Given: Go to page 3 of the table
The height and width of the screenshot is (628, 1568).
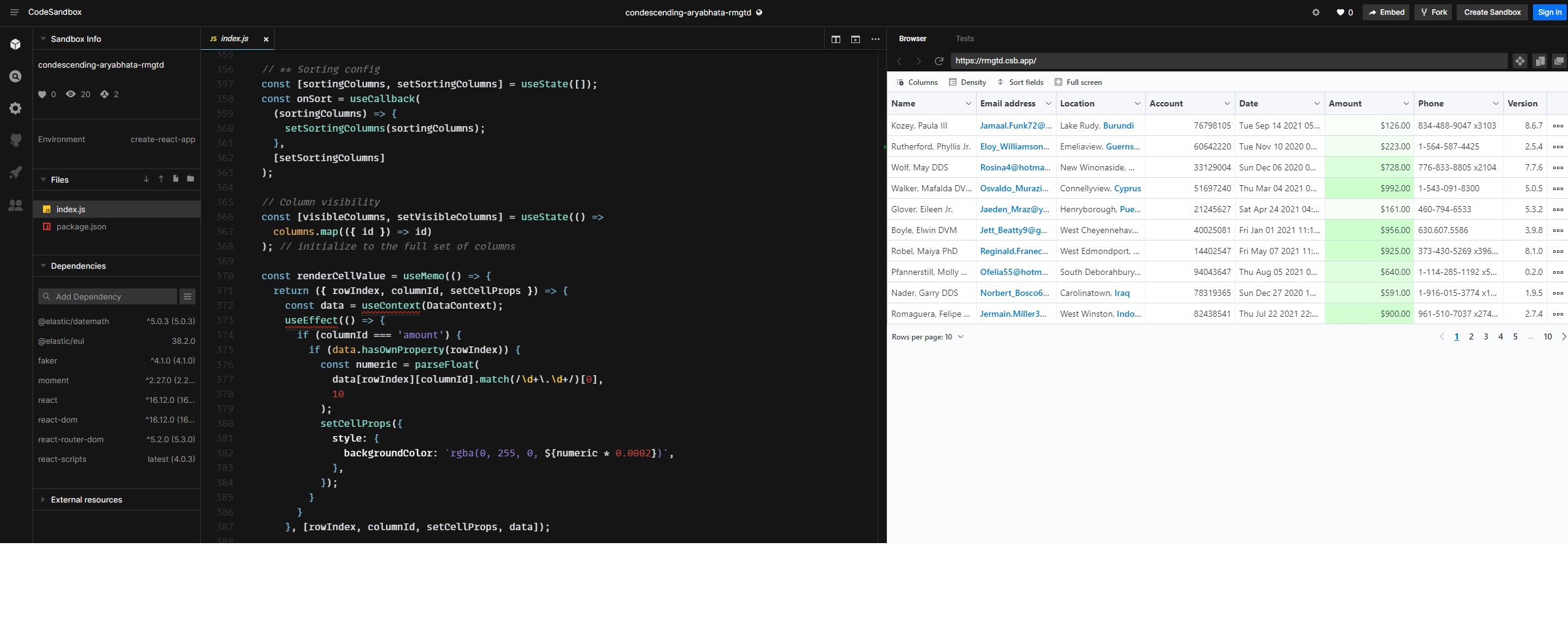Looking at the screenshot, I should click(1485, 337).
